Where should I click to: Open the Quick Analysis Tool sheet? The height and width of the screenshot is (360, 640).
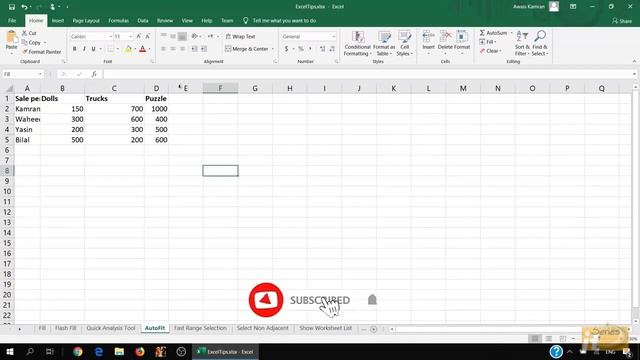pyautogui.click(x=111, y=328)
